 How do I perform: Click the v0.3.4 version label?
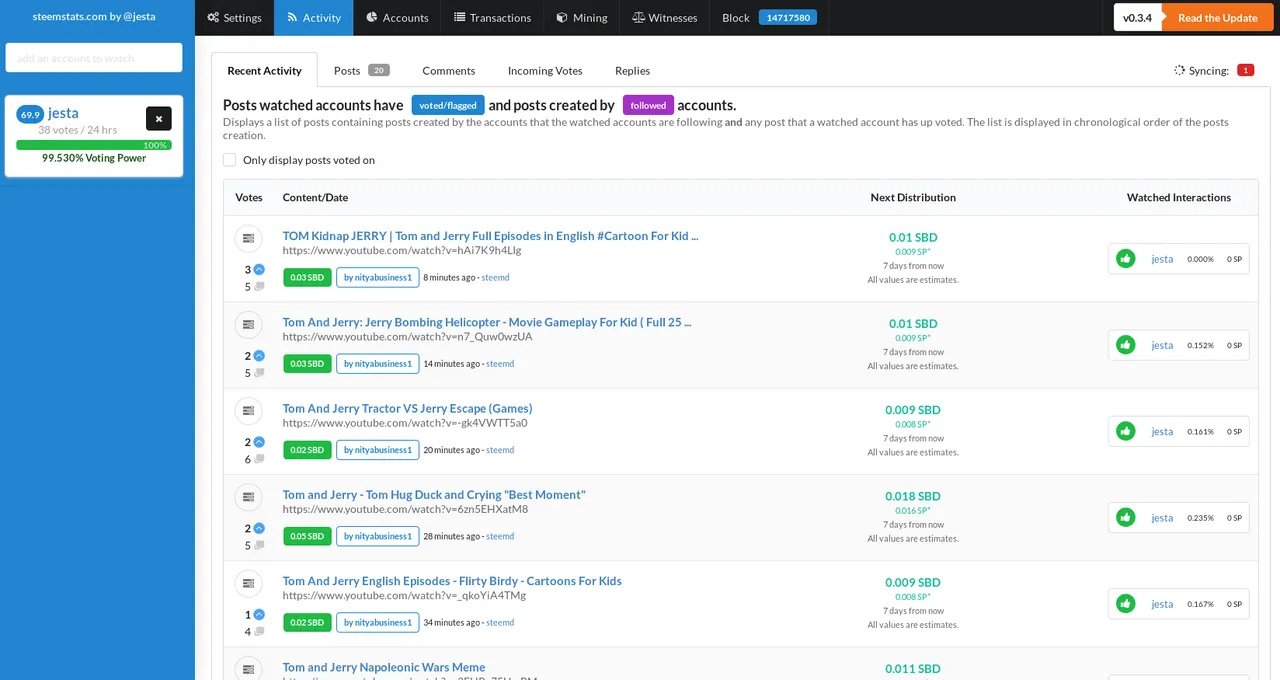click(1137, 18)
